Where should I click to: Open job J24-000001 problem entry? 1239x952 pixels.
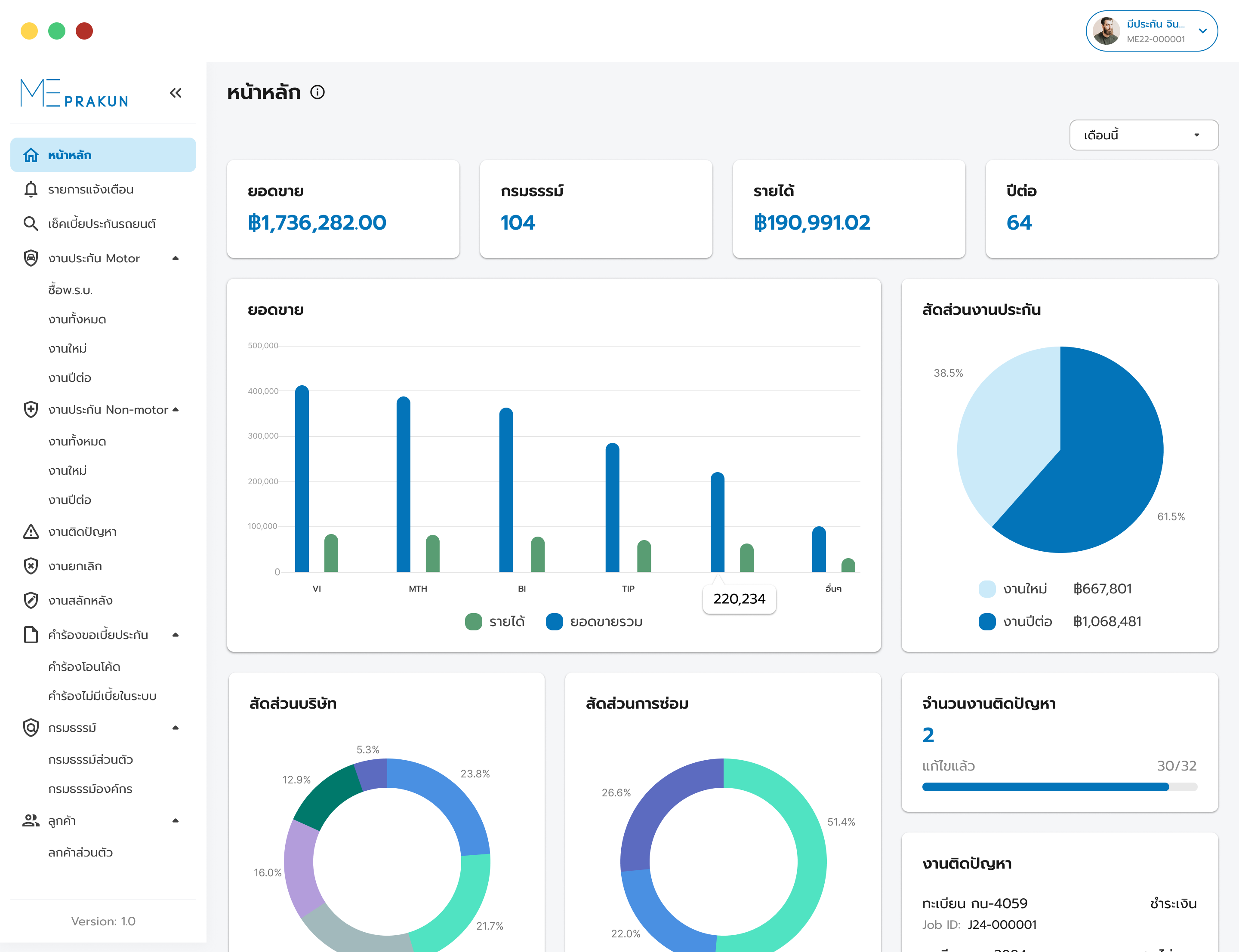click(1001, 924)
